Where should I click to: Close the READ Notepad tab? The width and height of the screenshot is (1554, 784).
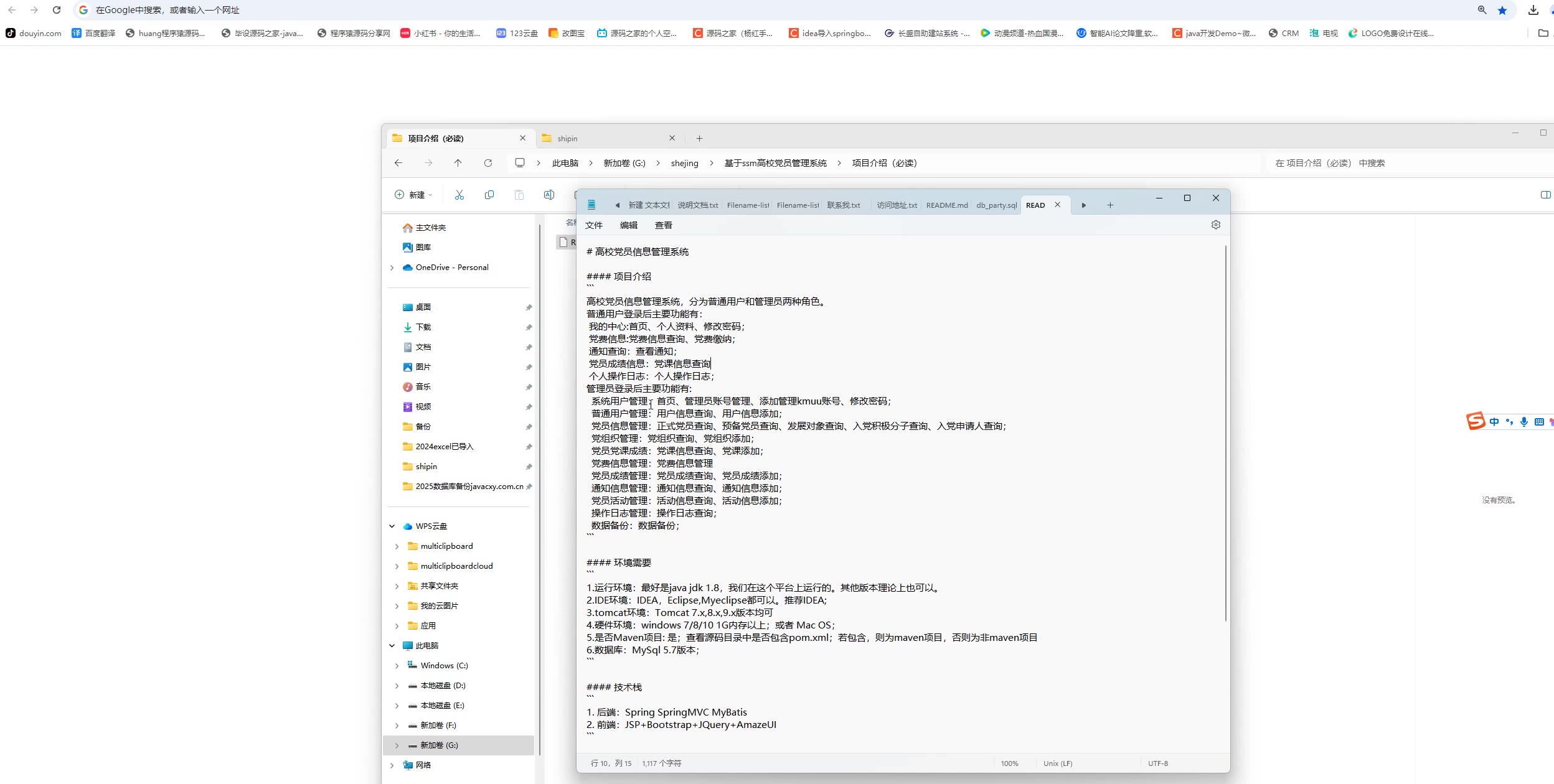tap(1057, 205)
